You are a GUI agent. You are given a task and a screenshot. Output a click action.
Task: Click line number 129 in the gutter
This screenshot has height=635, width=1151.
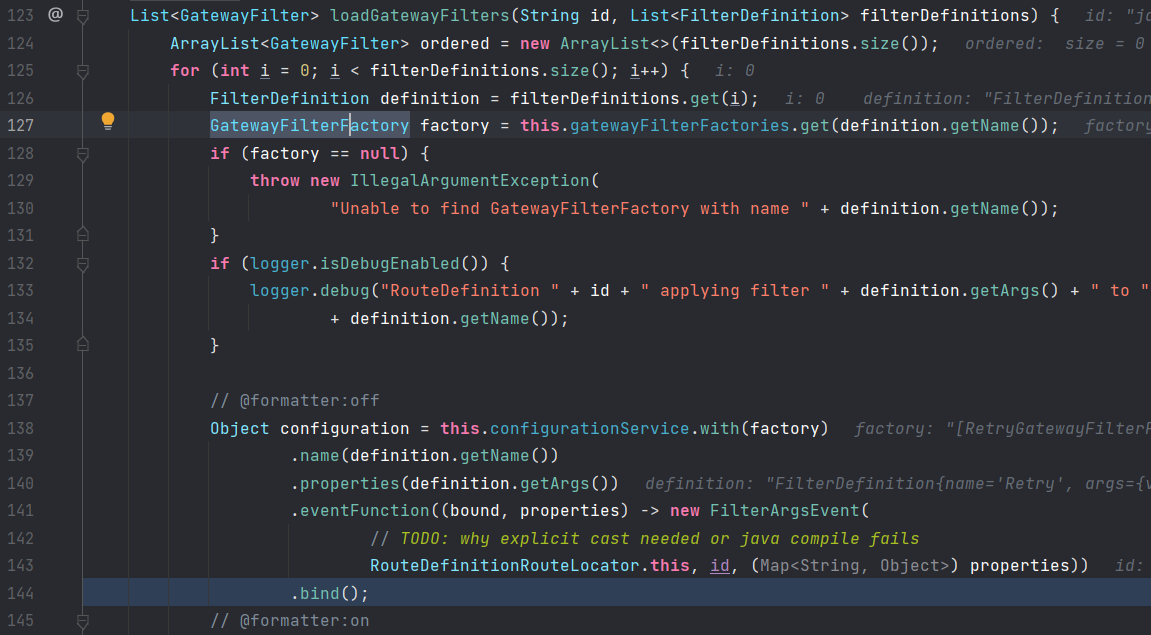(20, 181)
